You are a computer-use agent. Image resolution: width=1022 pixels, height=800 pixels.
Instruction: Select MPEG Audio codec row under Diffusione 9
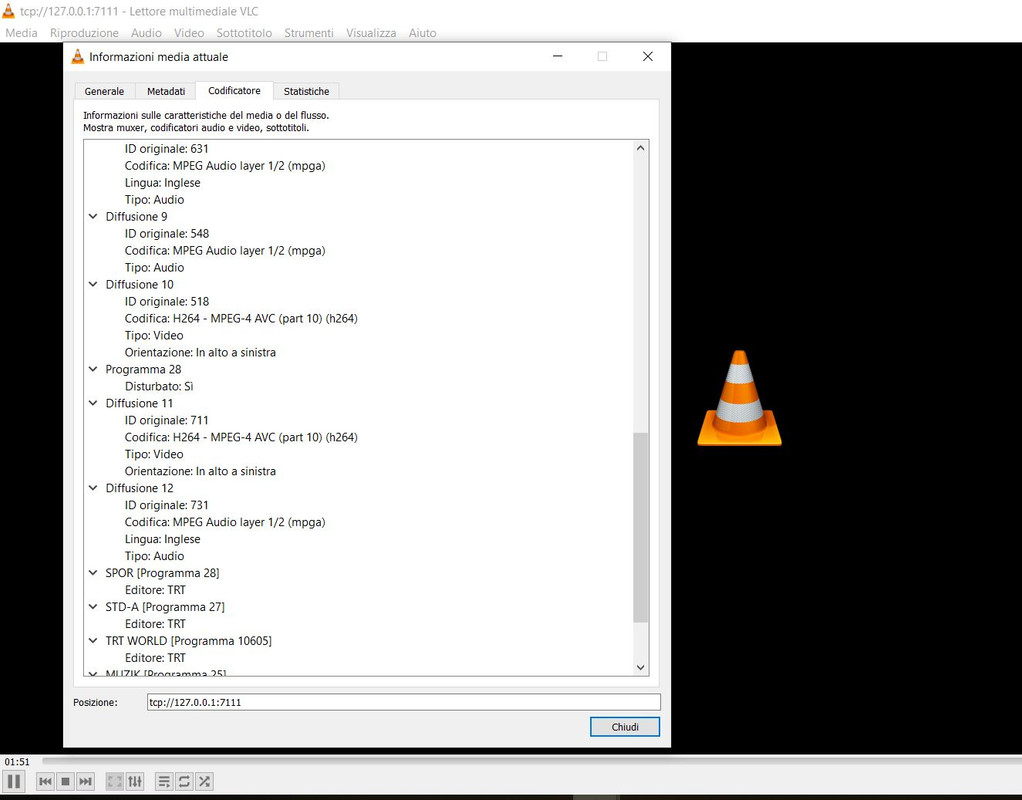[225, 250]
